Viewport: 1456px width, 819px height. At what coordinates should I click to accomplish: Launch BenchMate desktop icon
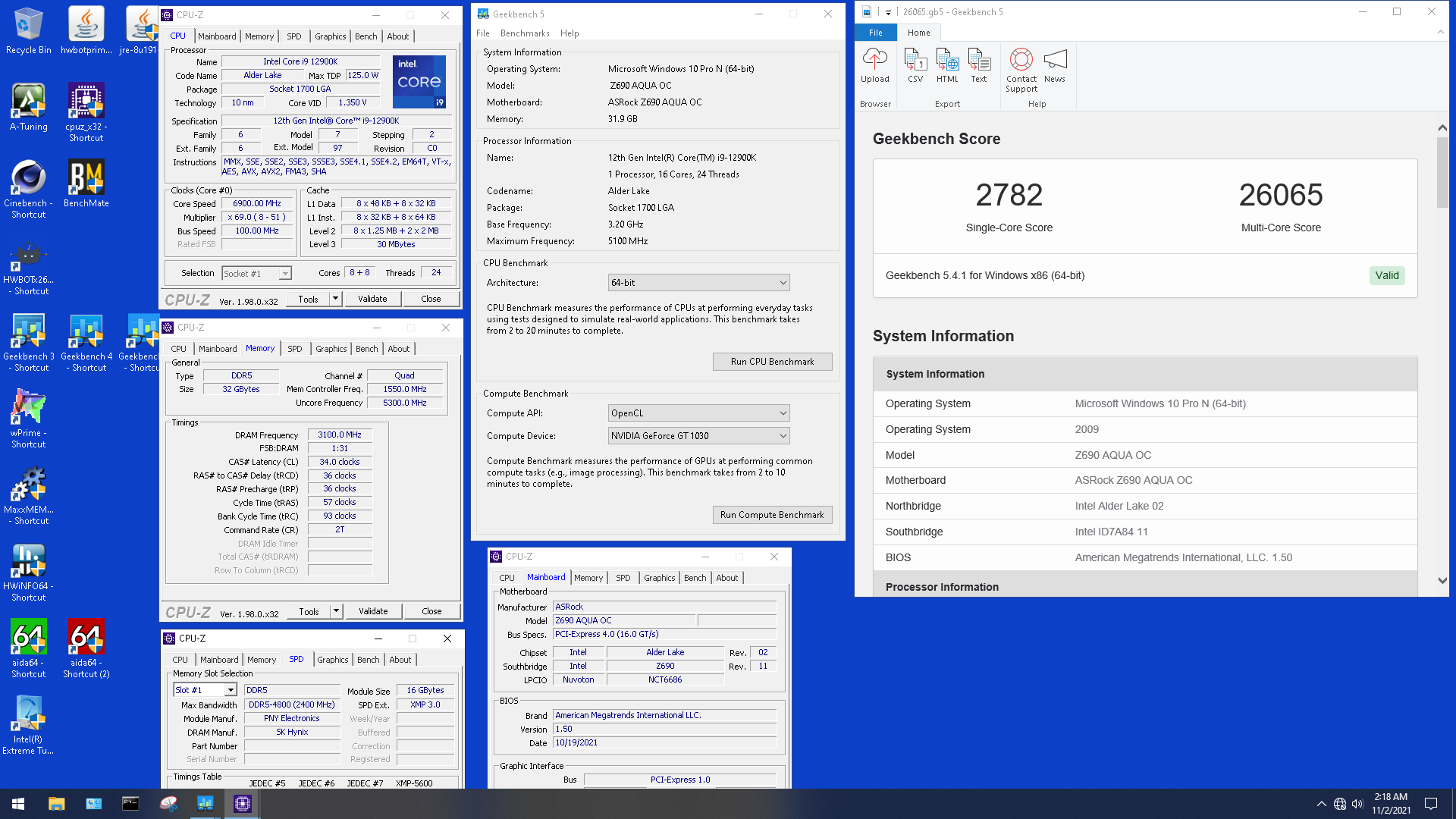click(86, 184)
